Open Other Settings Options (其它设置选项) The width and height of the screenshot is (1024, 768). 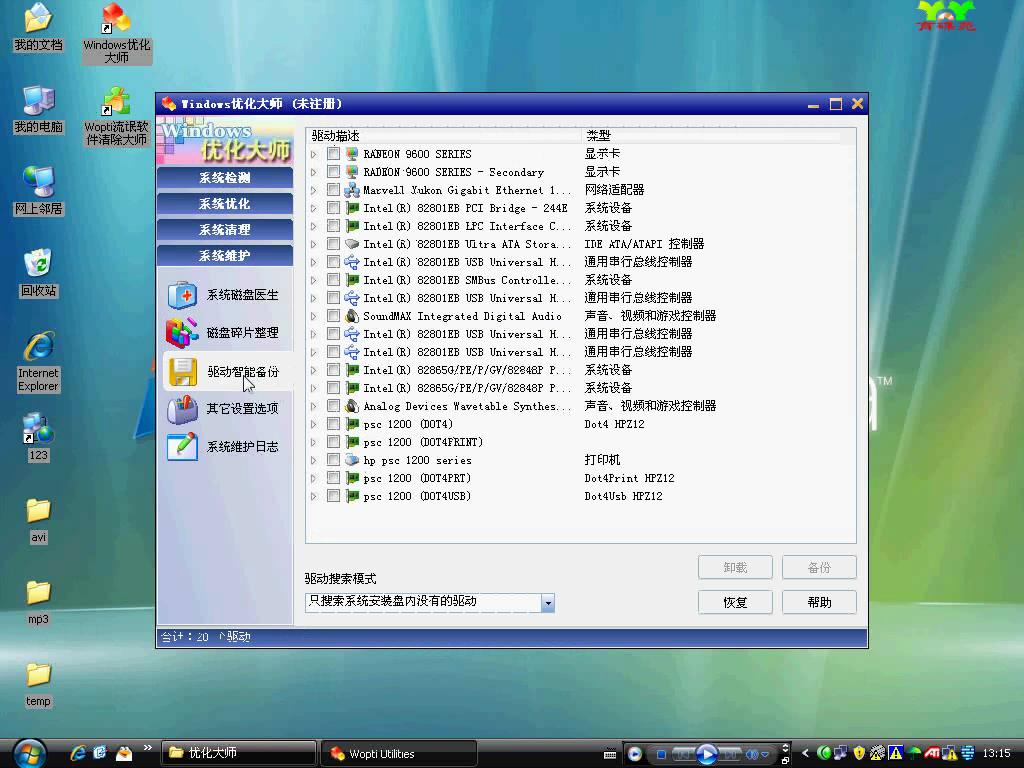[224, 409]
